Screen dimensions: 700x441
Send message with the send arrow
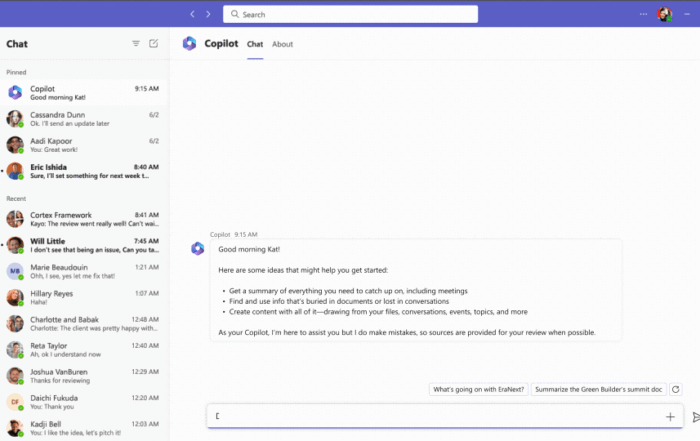[x=696, y=417]
